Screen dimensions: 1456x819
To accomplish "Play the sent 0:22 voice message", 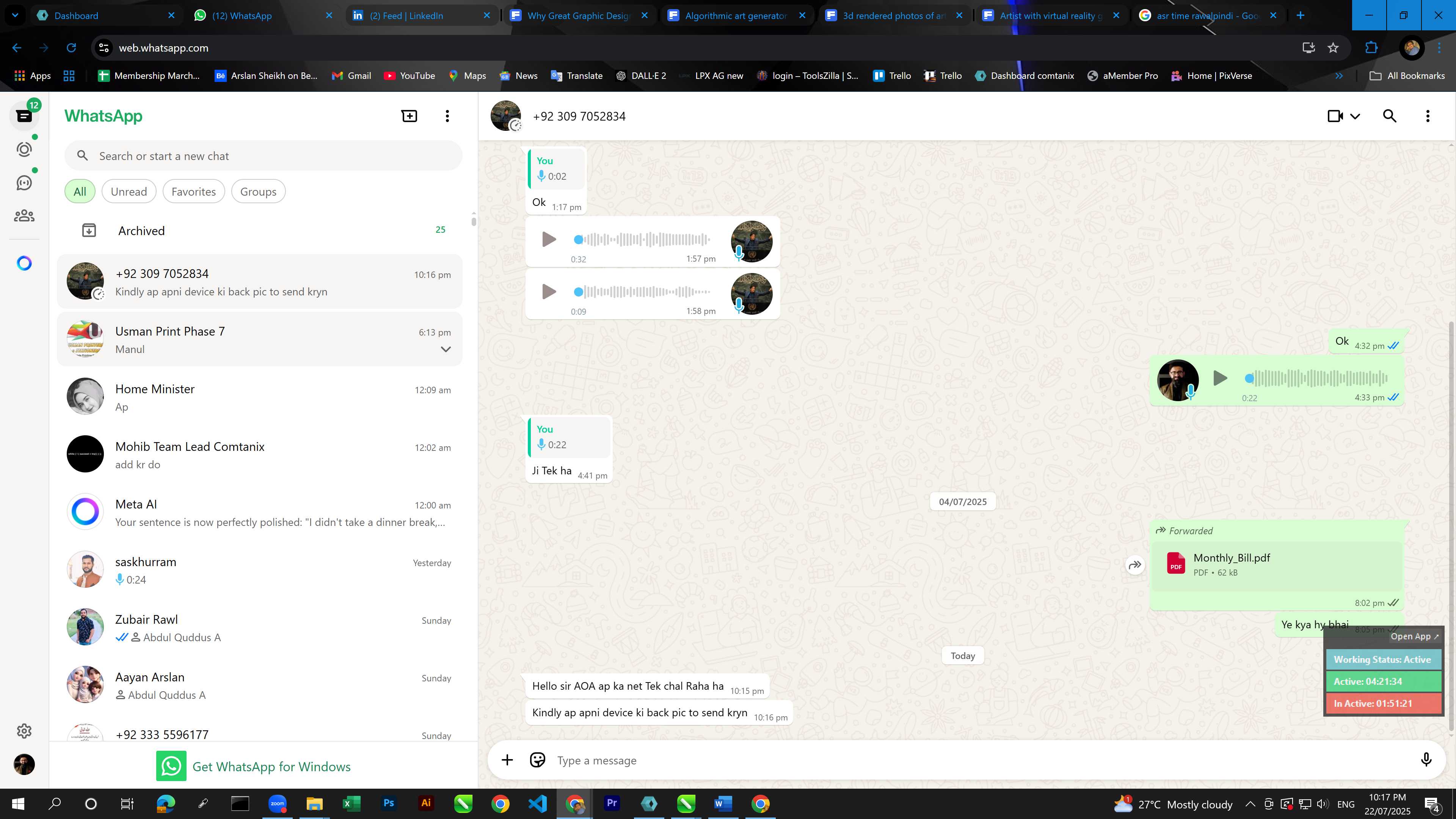I will pos(1220,378).
